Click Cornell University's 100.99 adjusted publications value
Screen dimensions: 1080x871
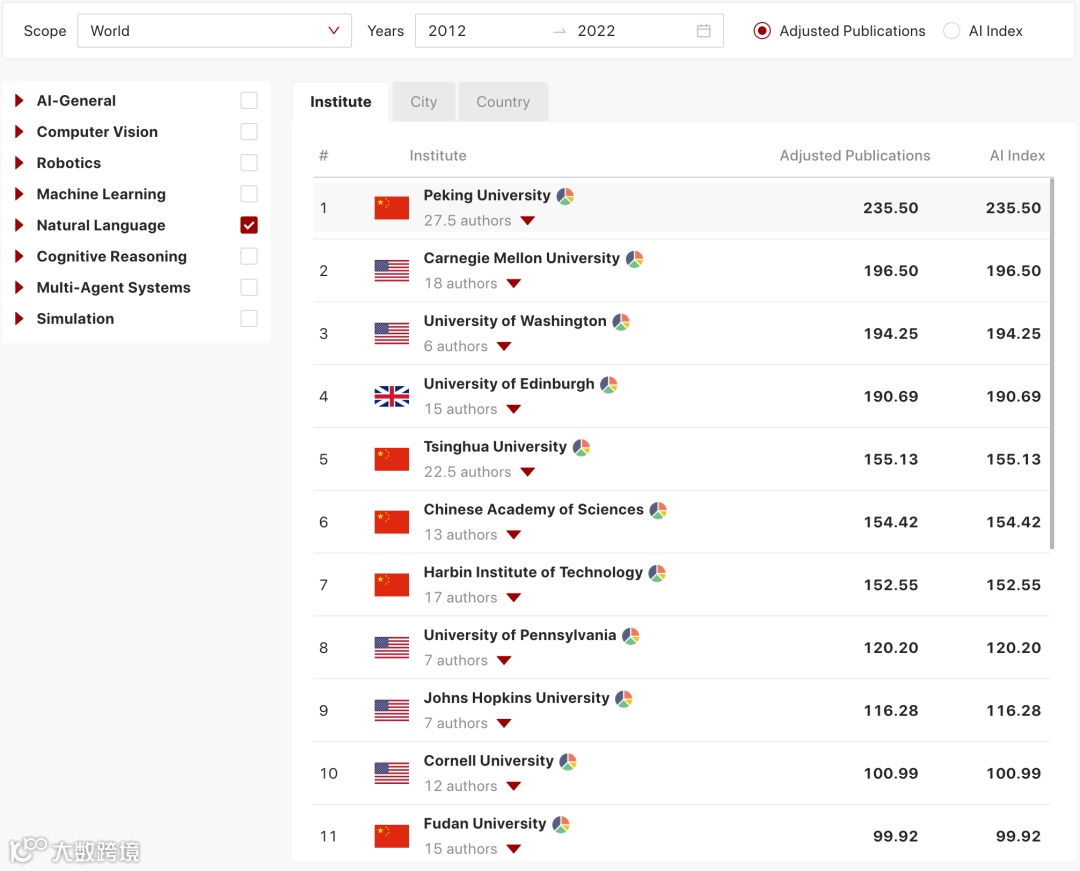pyautogui.click(x=891, y=773)
